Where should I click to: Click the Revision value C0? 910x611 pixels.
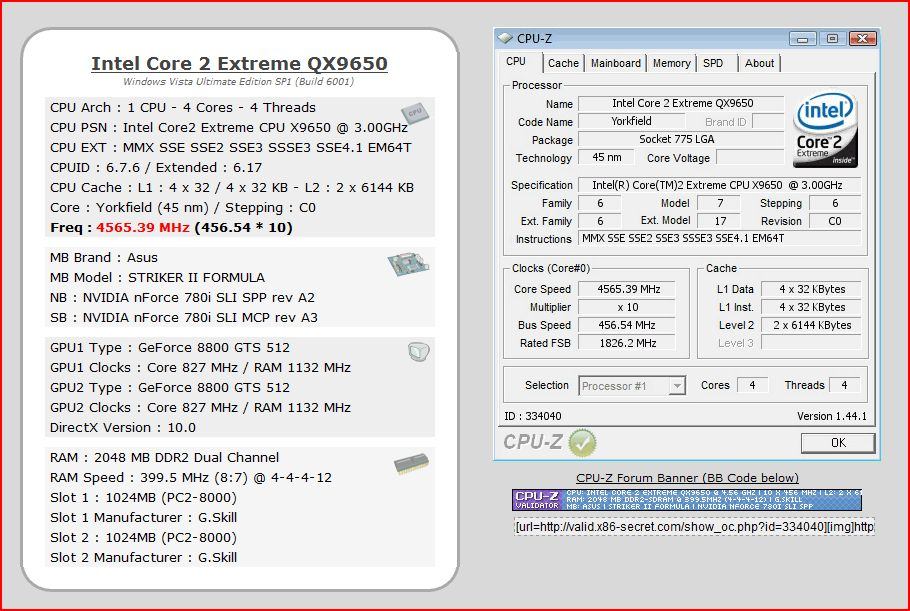tap(835, 221)
